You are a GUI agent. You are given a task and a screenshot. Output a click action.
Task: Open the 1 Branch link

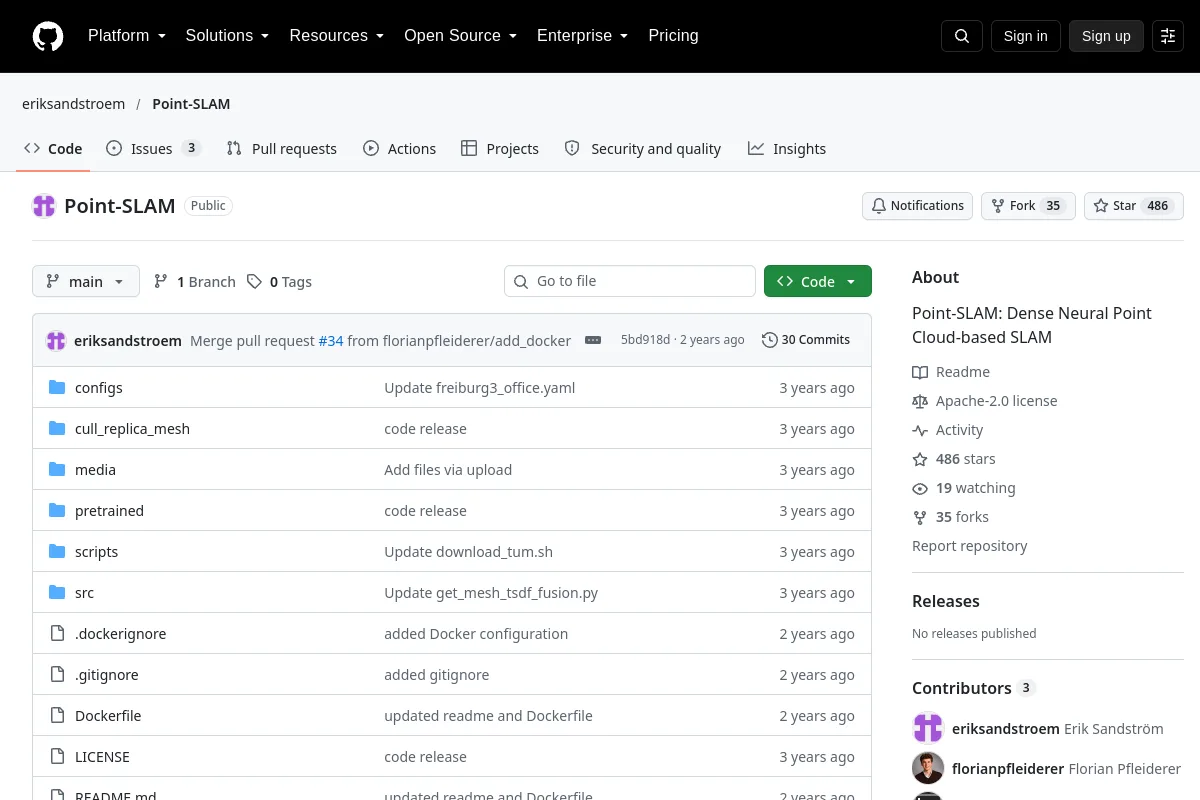(195, 282)
